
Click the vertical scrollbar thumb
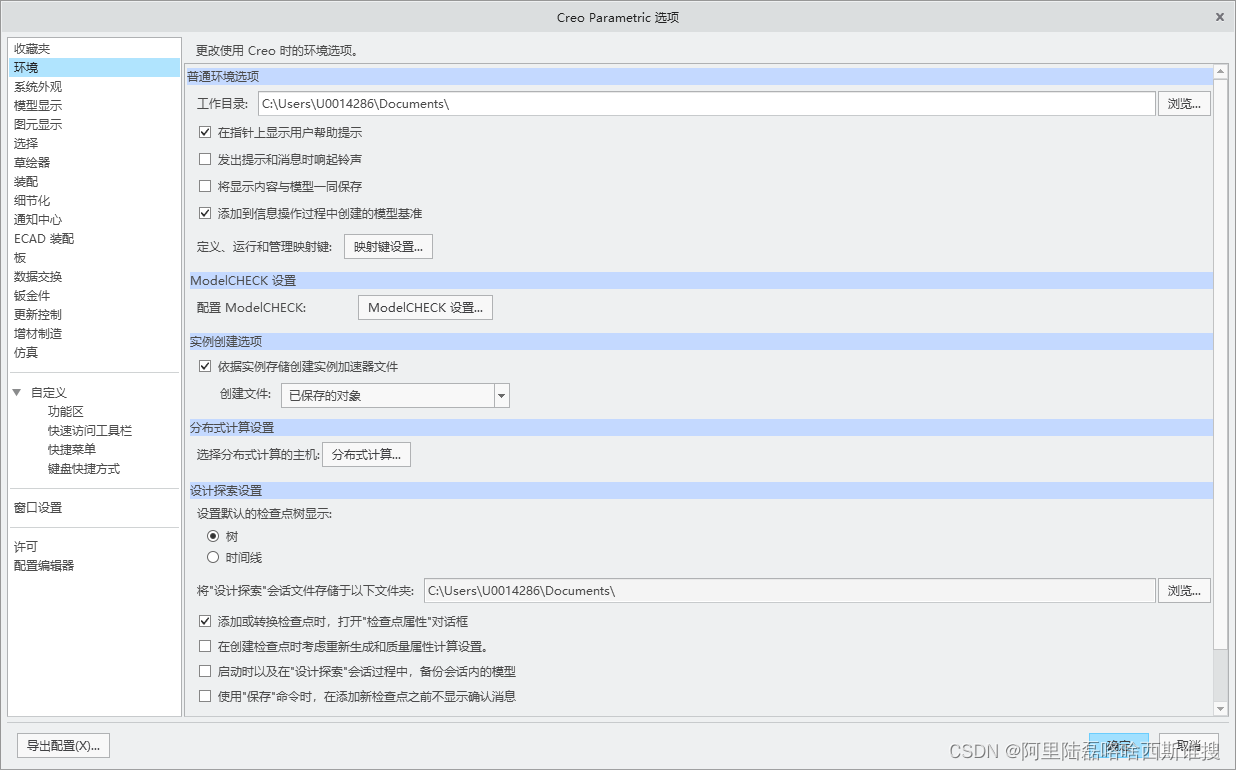click(x=1220, y=363)
